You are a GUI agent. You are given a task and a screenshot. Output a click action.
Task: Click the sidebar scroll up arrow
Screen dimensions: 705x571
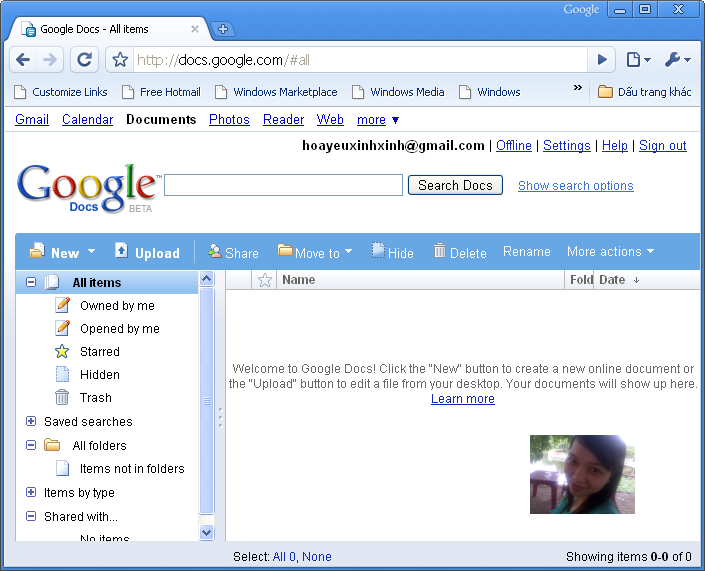tap(206, 279)
